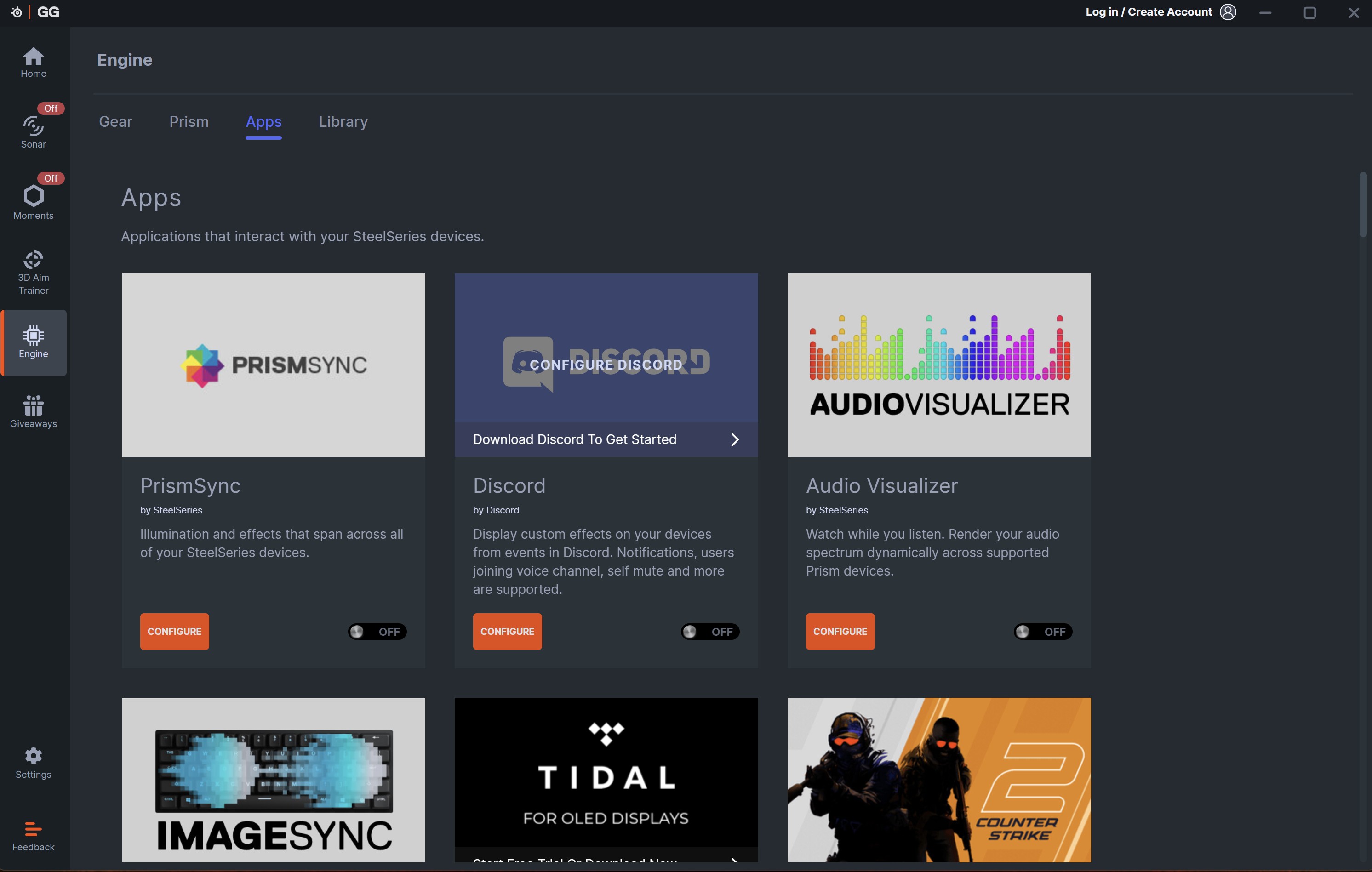Viewport: 1372px width, 872px height.
Task: Open the Home sidebar icon
Action: [x=33, y=62]
